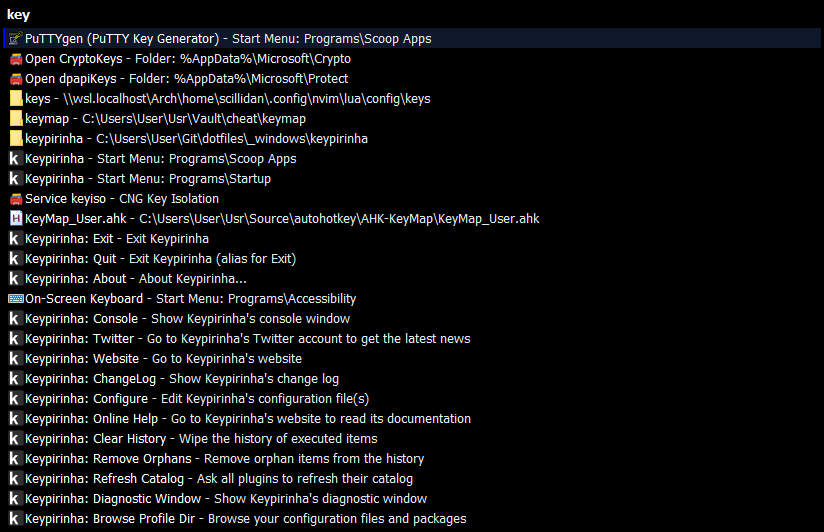Viewport: 824px width, 532px height.
Task: Click the icon beside Open CryptoKeys
Action: [16, 58]
